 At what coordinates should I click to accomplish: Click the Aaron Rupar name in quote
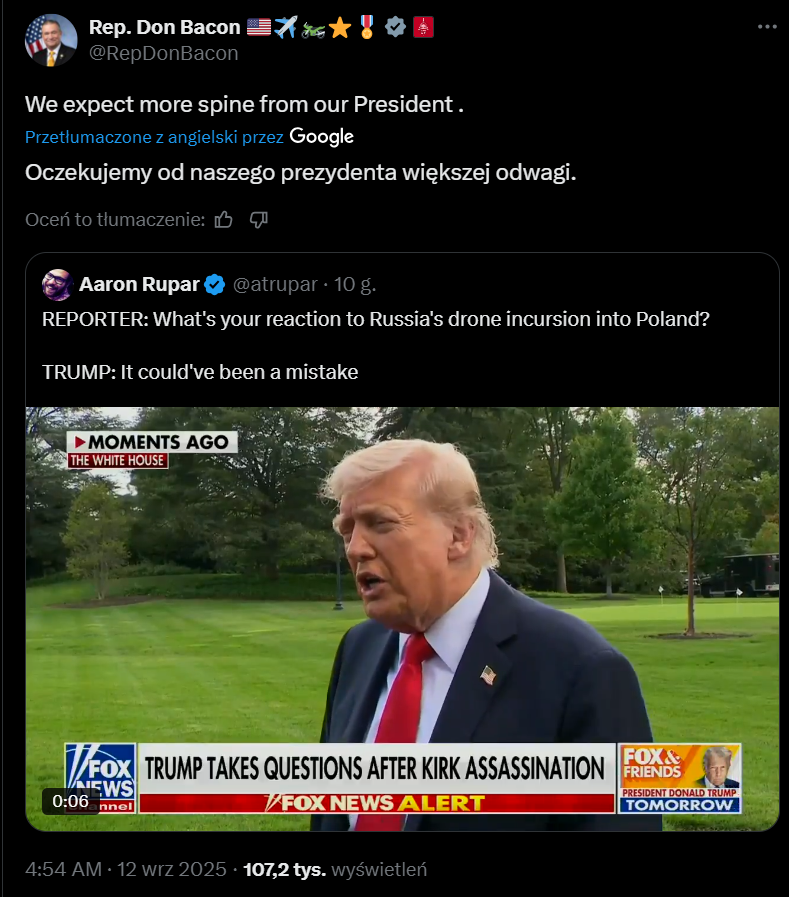[x=139, y=284]
